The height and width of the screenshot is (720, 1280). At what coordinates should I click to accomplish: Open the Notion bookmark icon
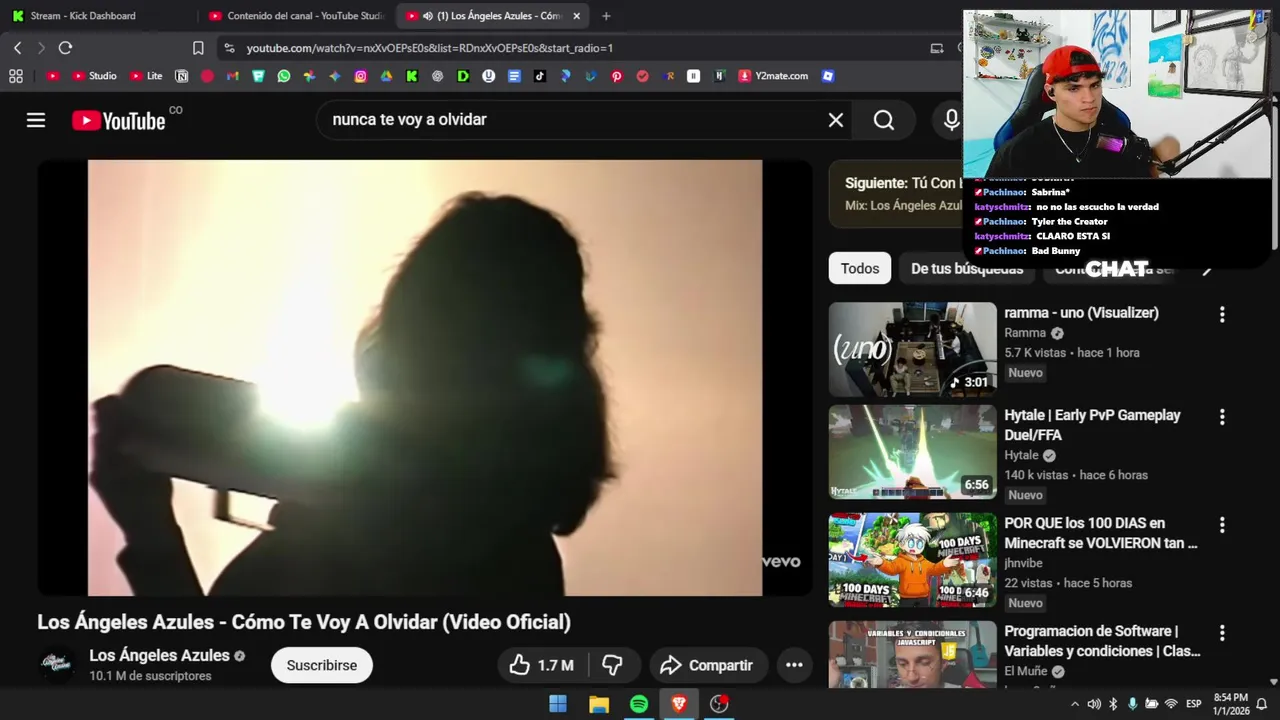coord(181,76)
